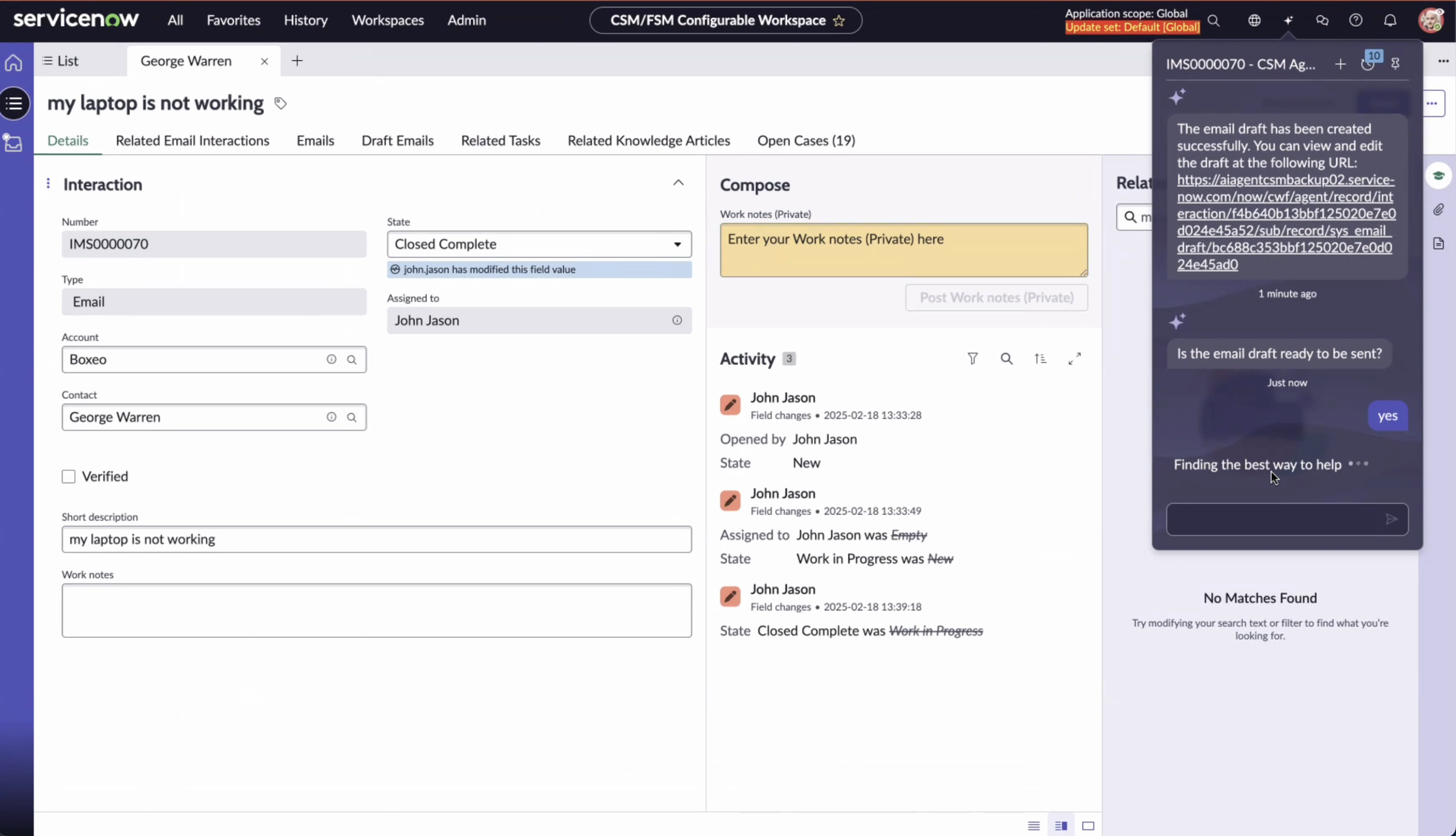Open the workspace Home icon
Screen dimensions: 1456x836
coord(14,63)
